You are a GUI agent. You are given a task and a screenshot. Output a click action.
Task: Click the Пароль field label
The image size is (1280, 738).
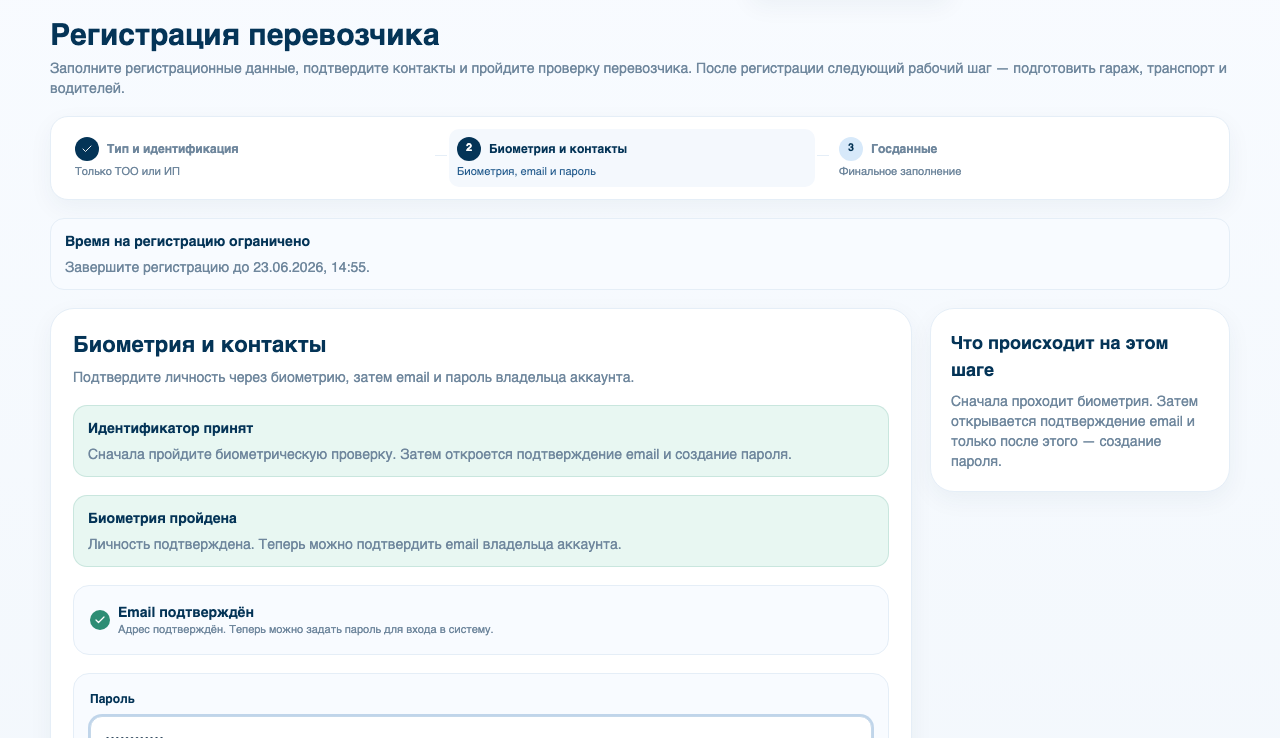pos(112,699)
